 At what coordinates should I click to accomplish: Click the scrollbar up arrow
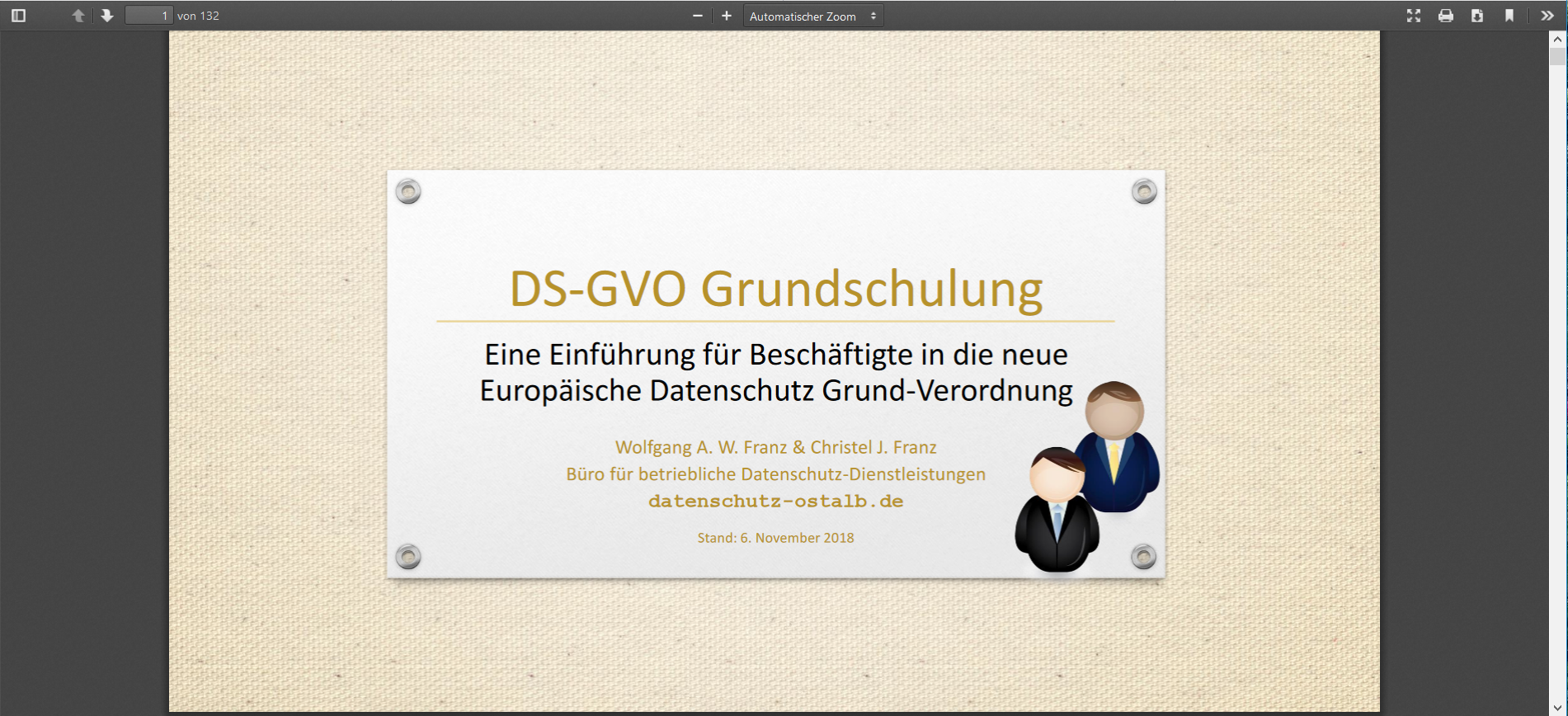[x=1557, y=39]
